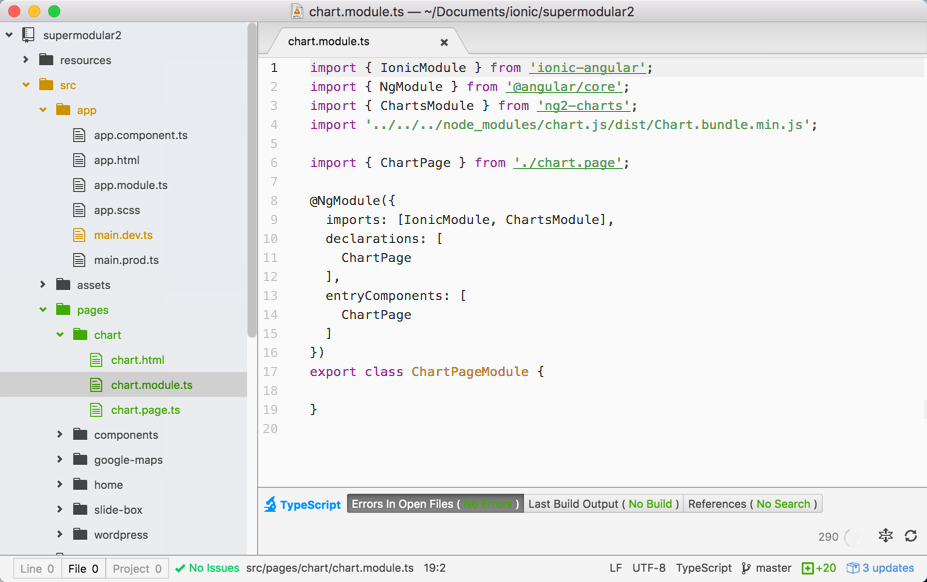Change the TypeScript grammar in status bar
The height and width of the screenshot is (582, 927).
pyautogui.click(x=704, y=568)
